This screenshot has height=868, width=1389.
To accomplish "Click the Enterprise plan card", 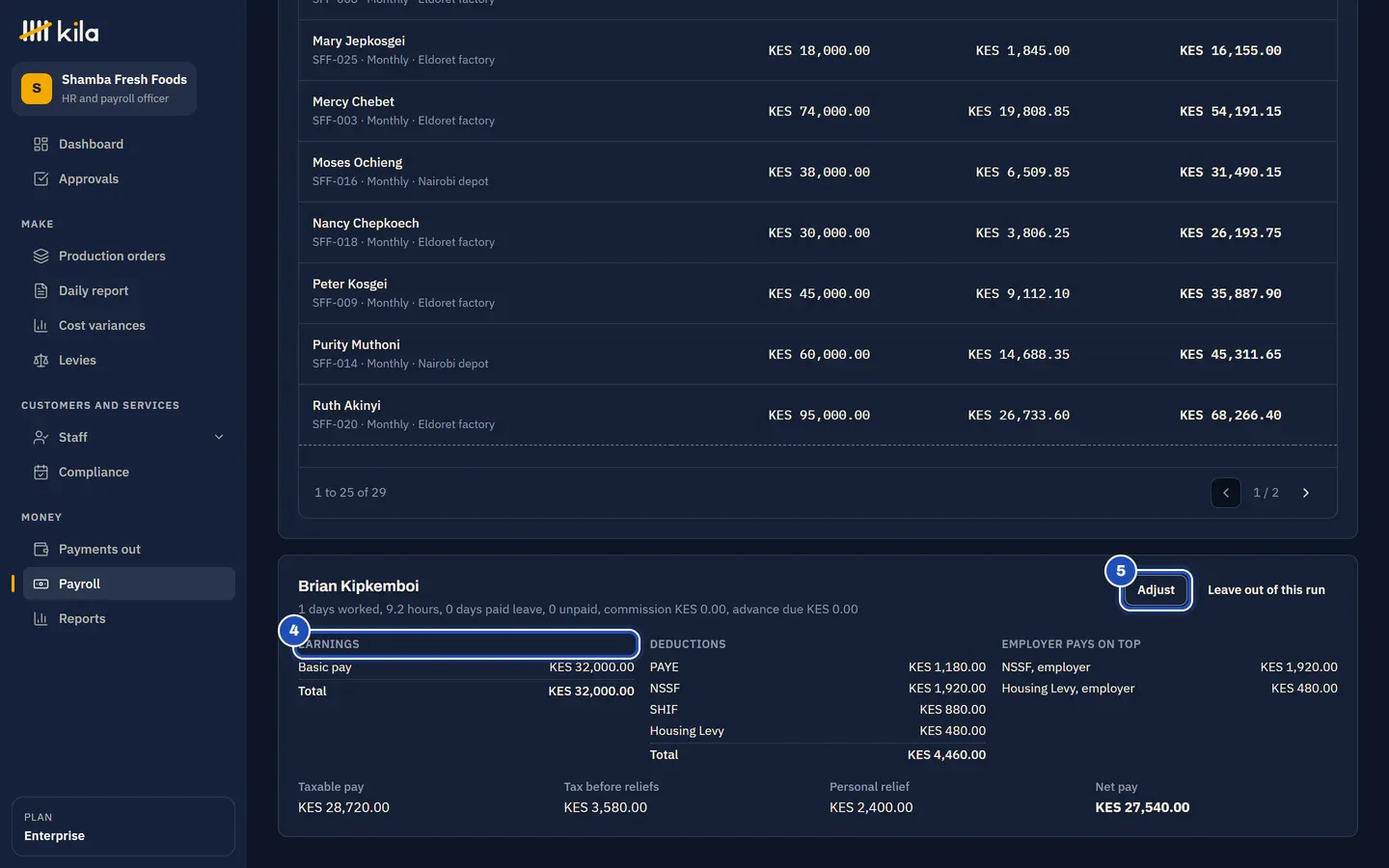I will pyautogui.click(x=123, y=827).
